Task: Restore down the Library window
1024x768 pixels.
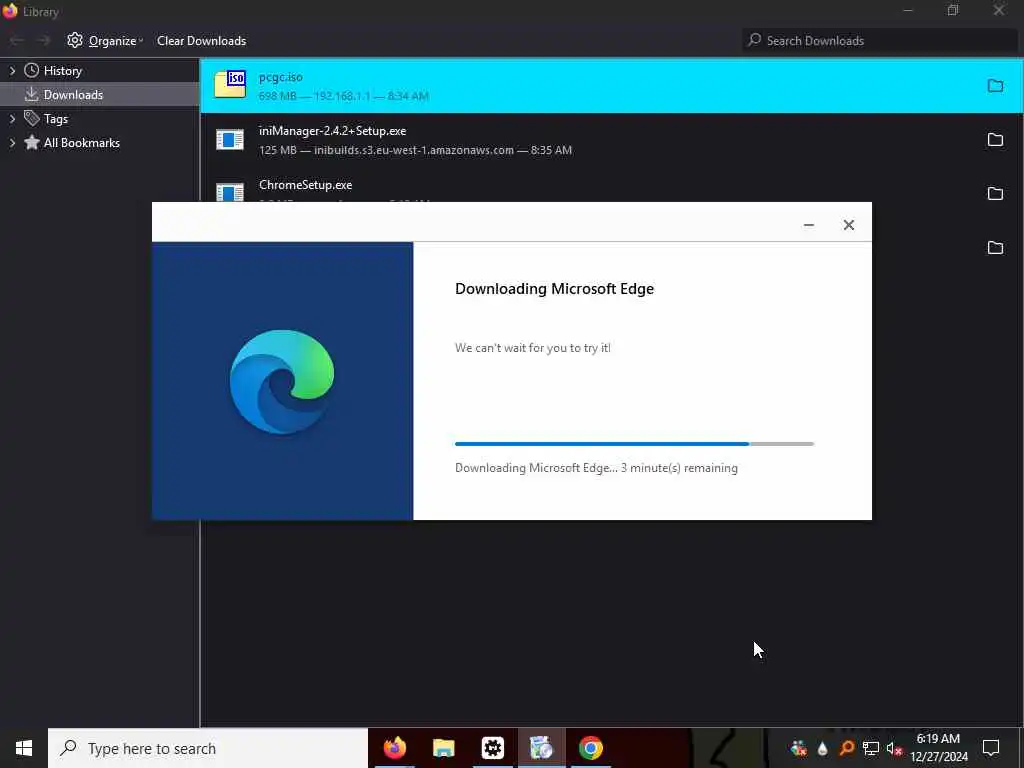Action: pyautogui.click(x=953, y=10)
